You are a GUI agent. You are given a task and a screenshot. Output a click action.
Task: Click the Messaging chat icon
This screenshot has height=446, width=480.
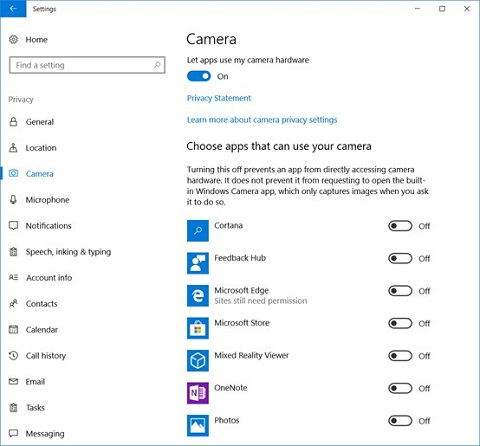pyautogui.click(x=13, y=433)
